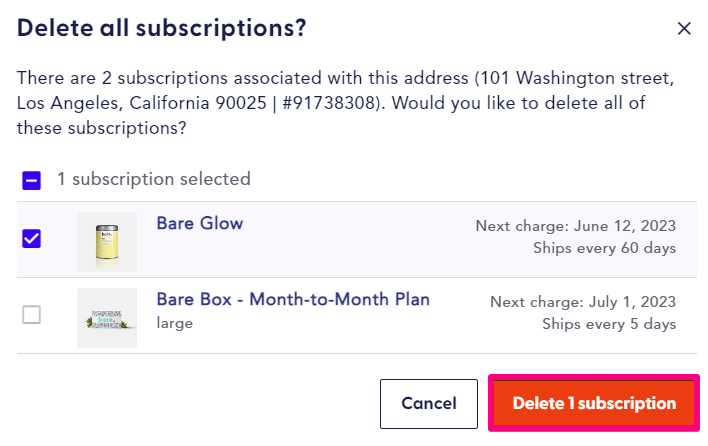This screenshot has width=708, height=446.
Task: Click the "Ships every 60 days" text
Action: pos(605,248)
